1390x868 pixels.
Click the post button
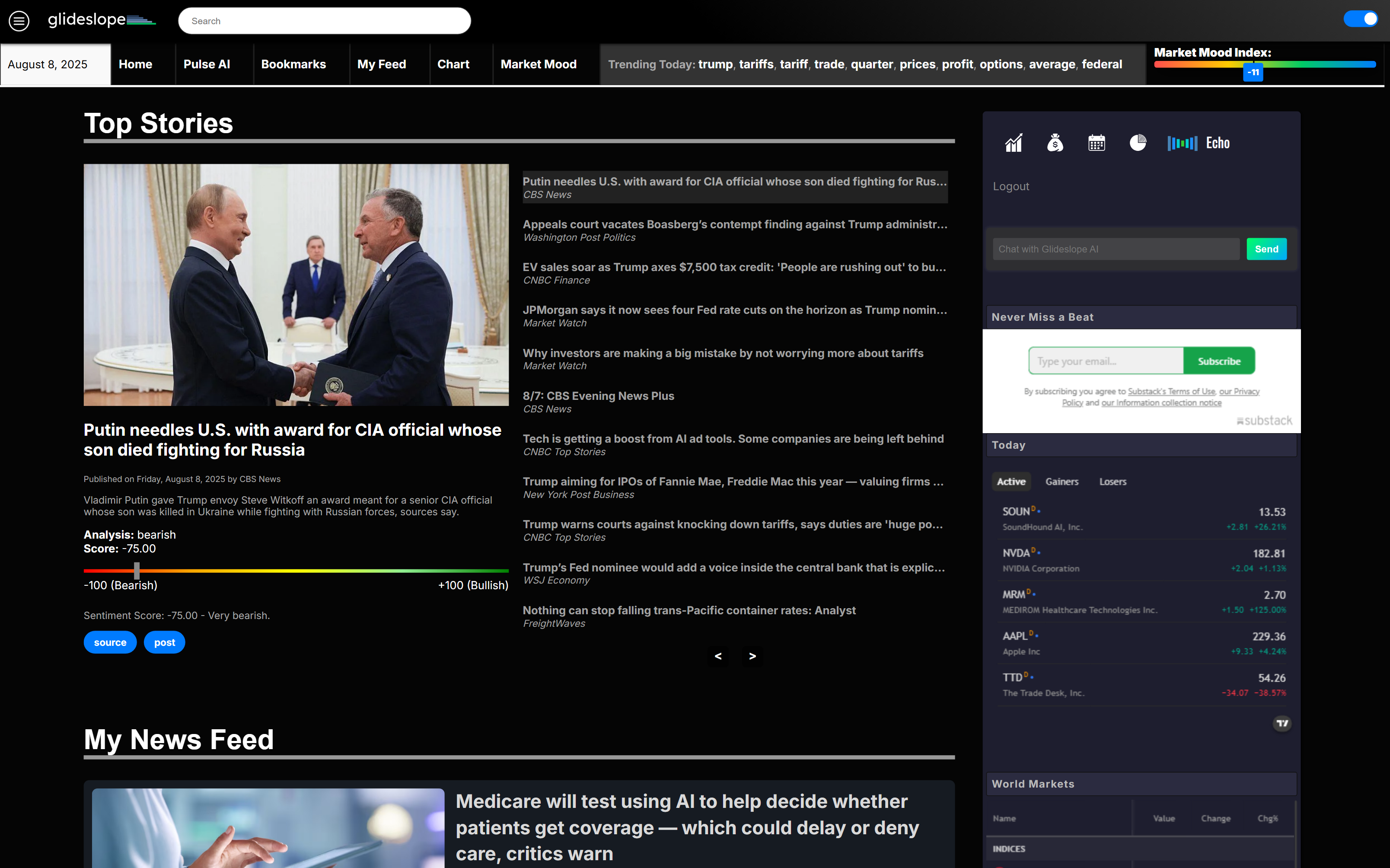(165, 642)
